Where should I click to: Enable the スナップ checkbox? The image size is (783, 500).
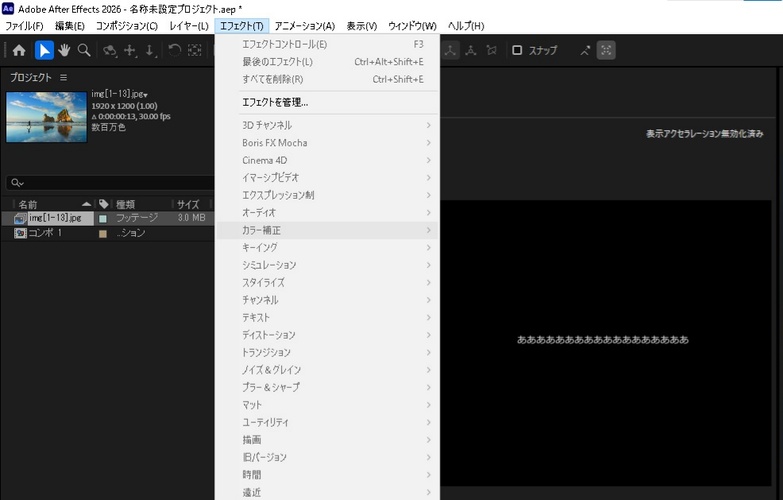point(517,50)
